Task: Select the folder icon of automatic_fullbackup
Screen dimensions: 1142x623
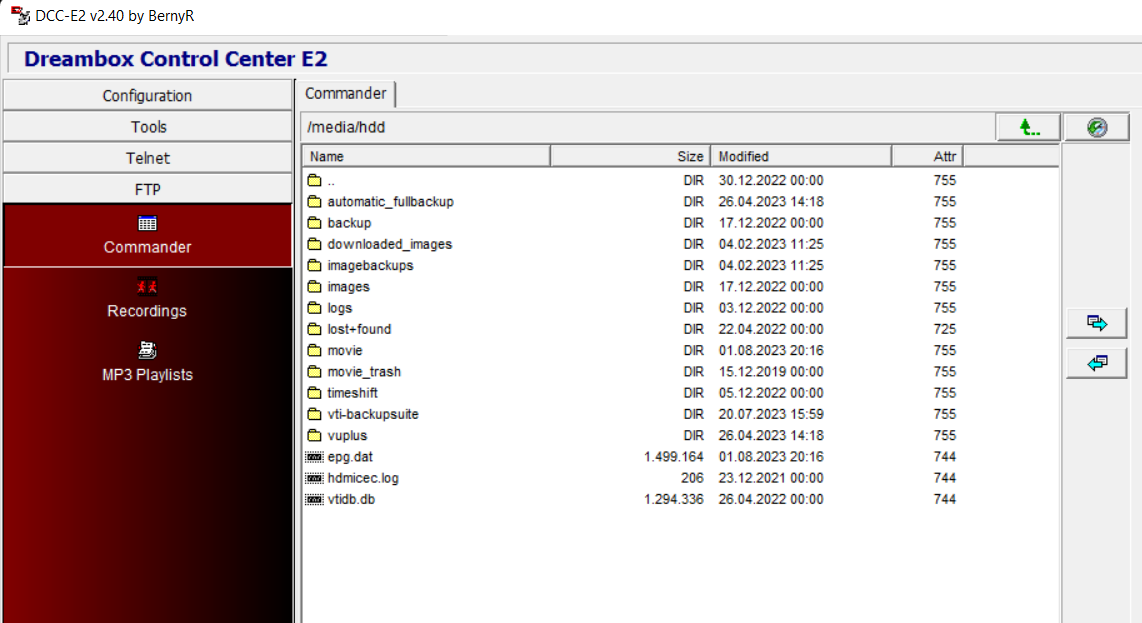Action: tap(314, 201)
